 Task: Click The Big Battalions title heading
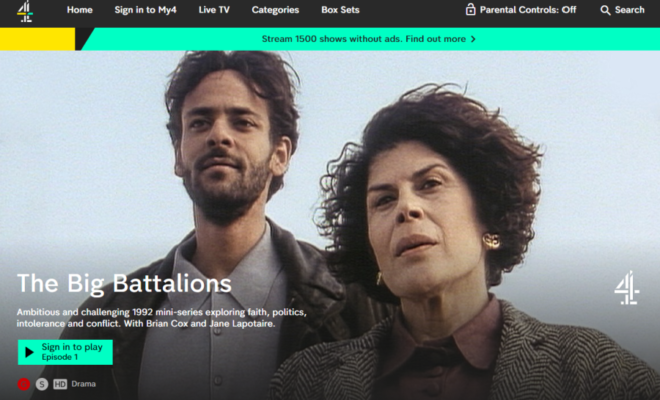124,284
